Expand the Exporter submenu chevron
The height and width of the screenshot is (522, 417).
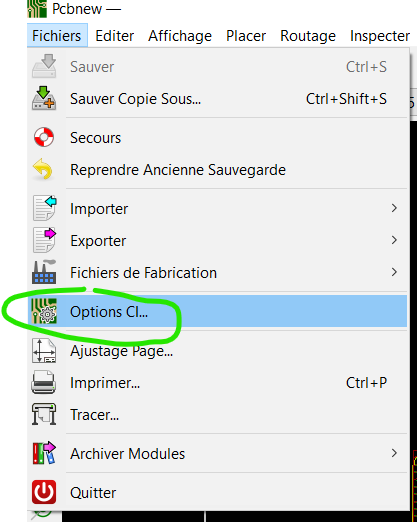click(394, 240)
